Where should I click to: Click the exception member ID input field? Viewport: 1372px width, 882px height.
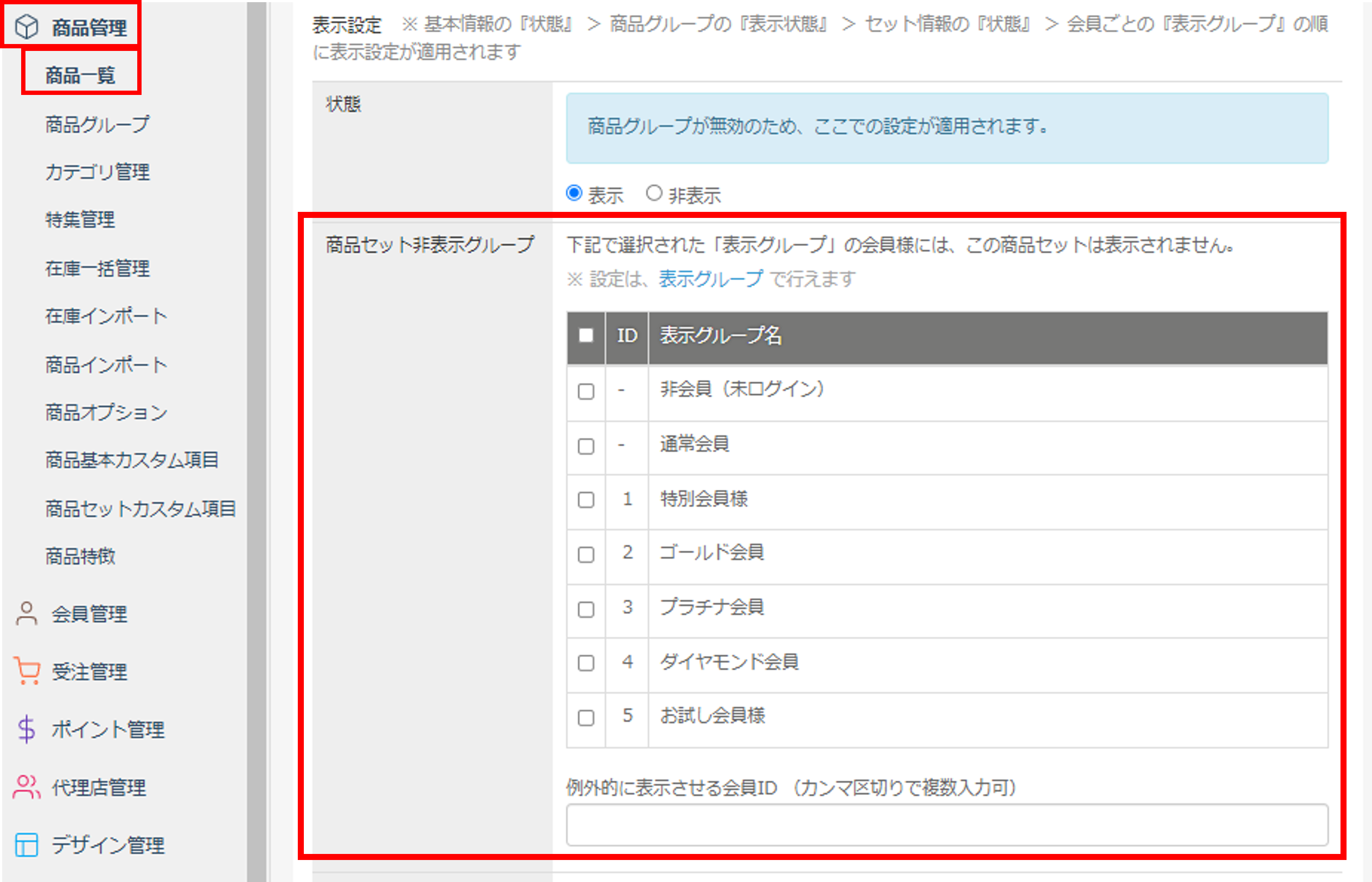(x=947, y=825)
